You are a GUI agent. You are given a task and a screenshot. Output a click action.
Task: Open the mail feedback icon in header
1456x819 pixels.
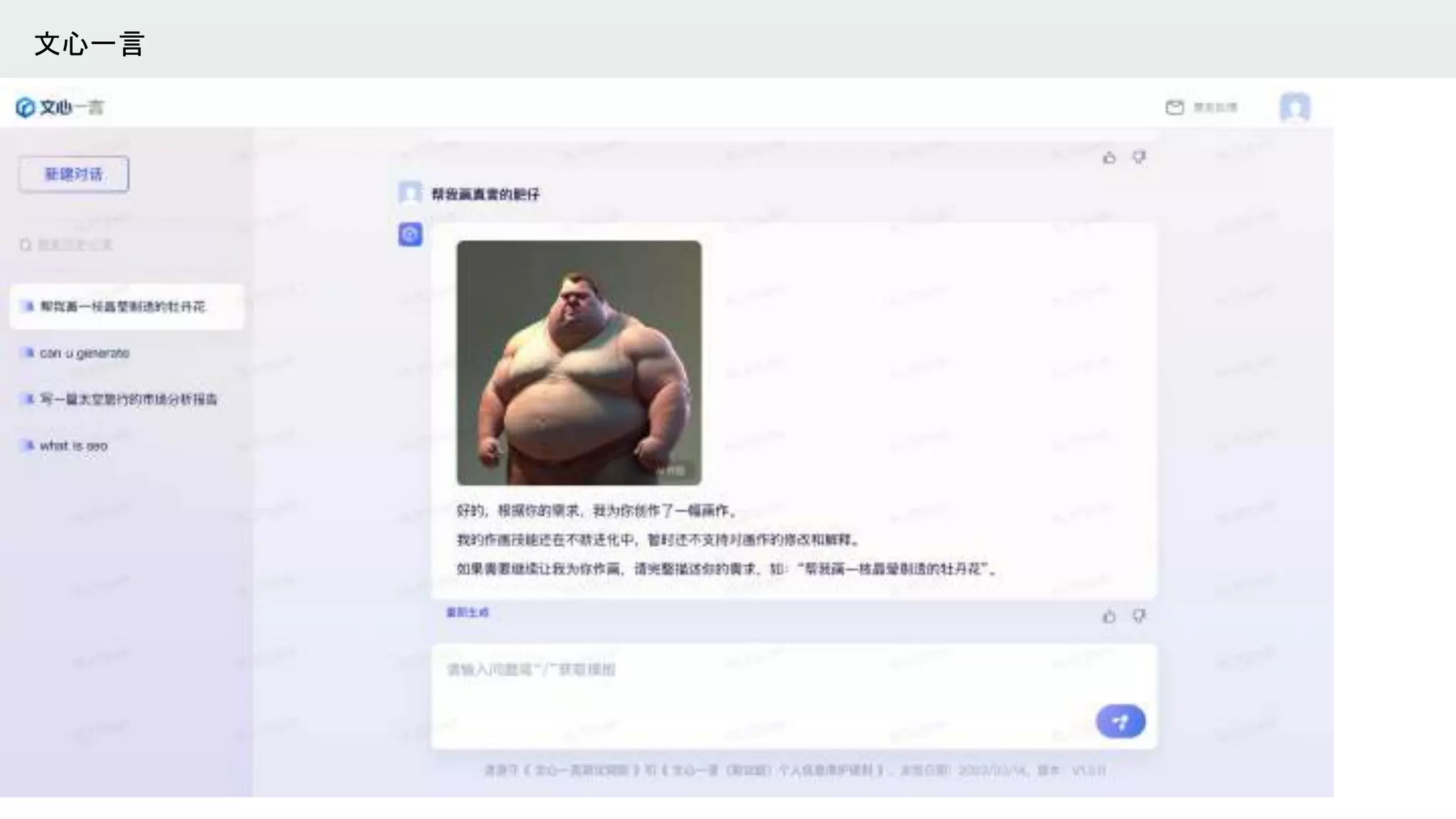pyautogui.click(x=1174, y=107)
